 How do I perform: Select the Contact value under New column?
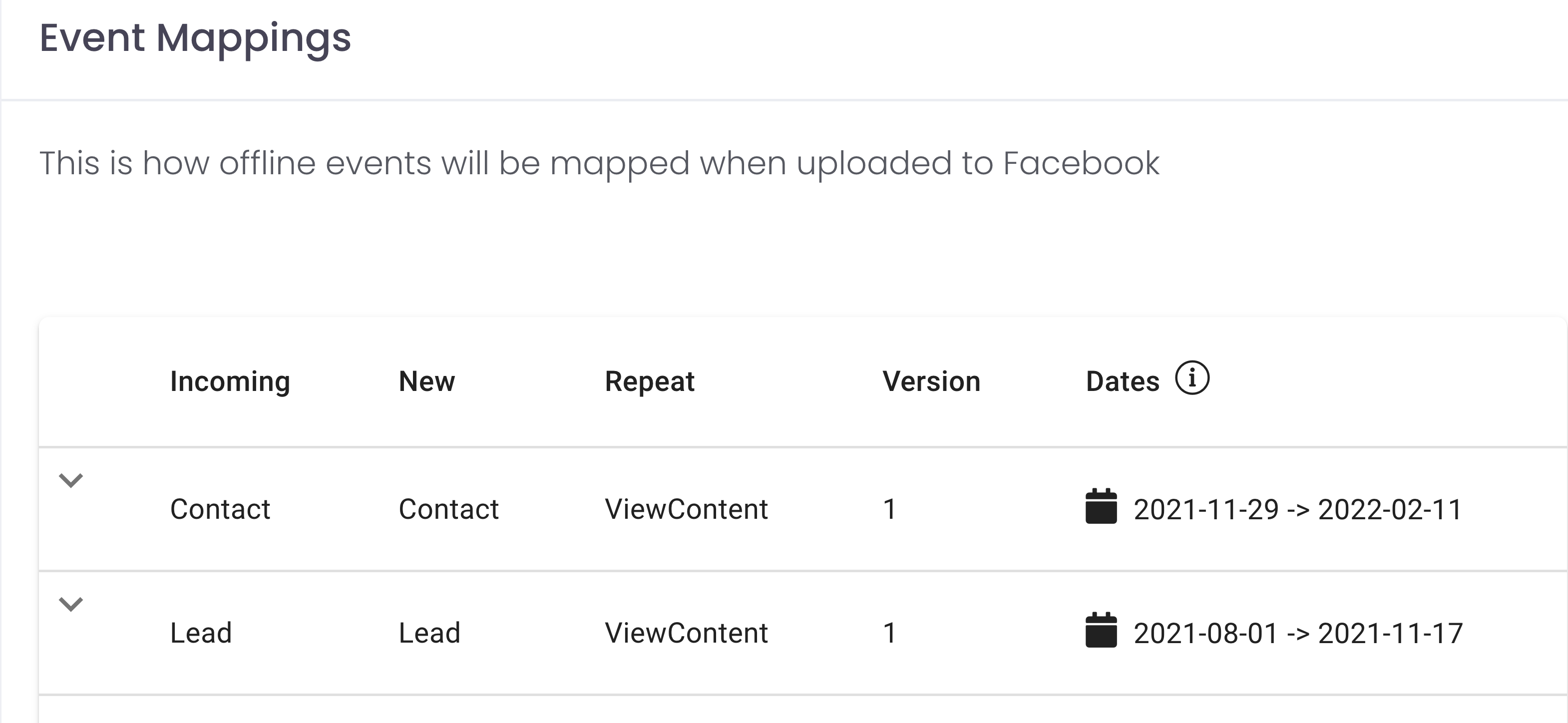(448, 509)
